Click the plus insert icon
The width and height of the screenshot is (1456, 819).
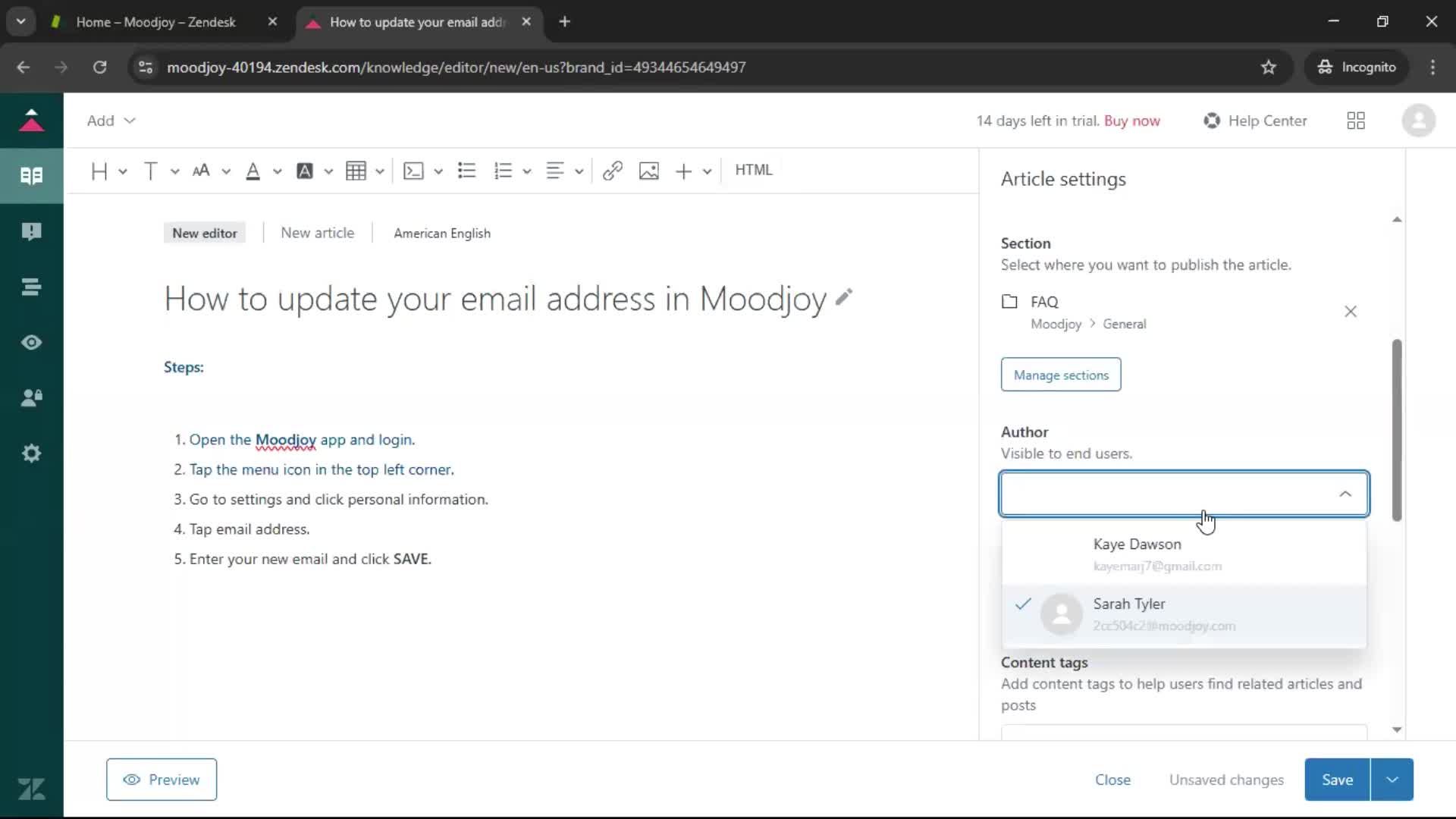[x=683, y=171]
